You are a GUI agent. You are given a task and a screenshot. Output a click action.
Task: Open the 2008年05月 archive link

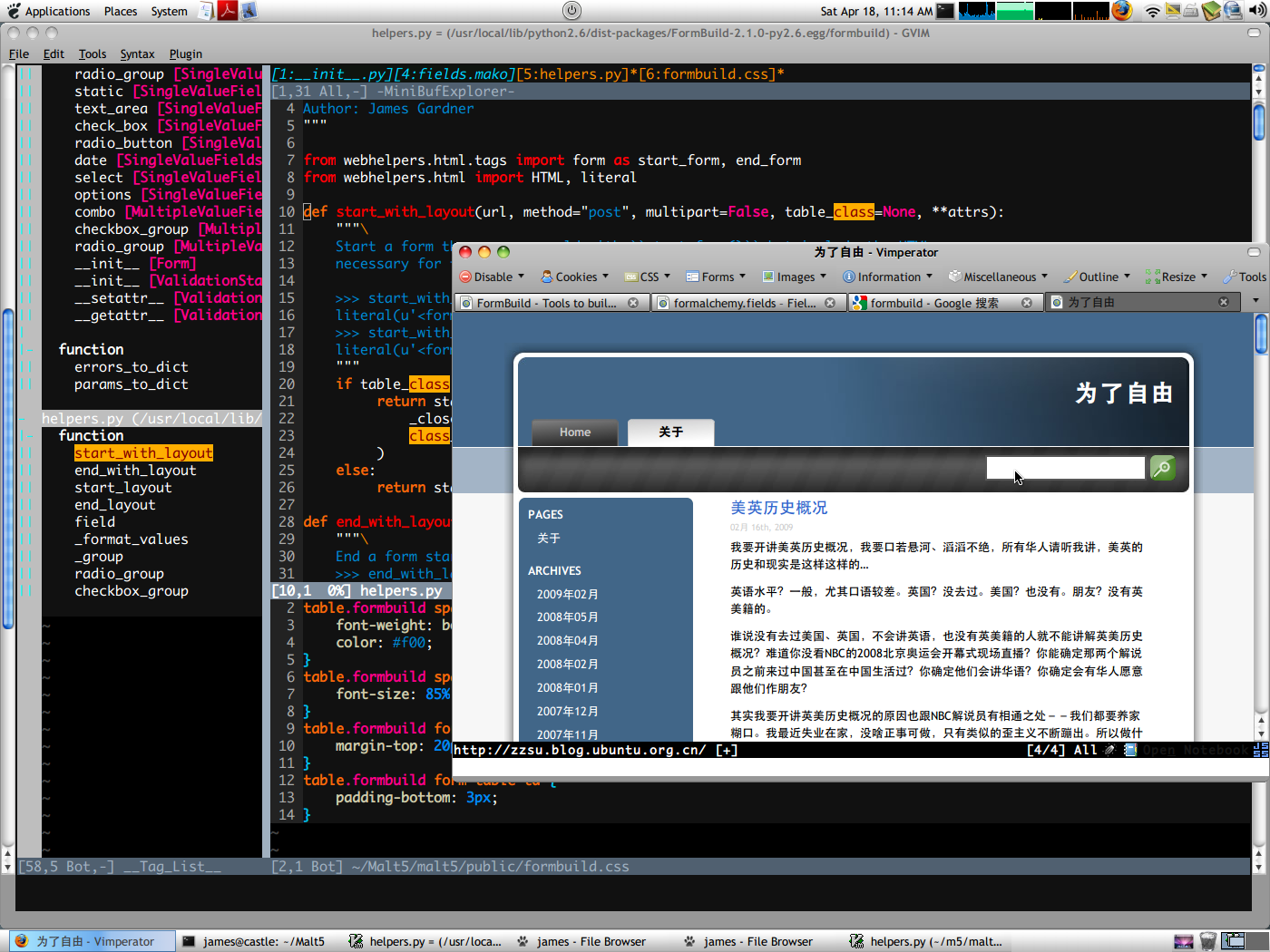[567, 617]
